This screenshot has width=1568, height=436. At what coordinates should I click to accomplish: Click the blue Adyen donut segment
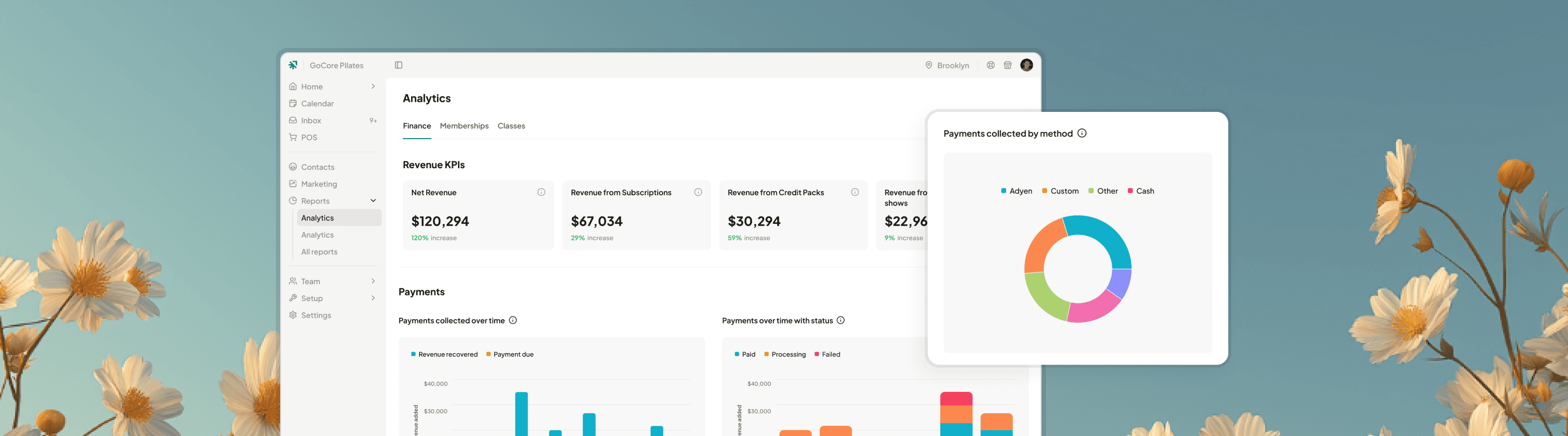(1105, 234)
